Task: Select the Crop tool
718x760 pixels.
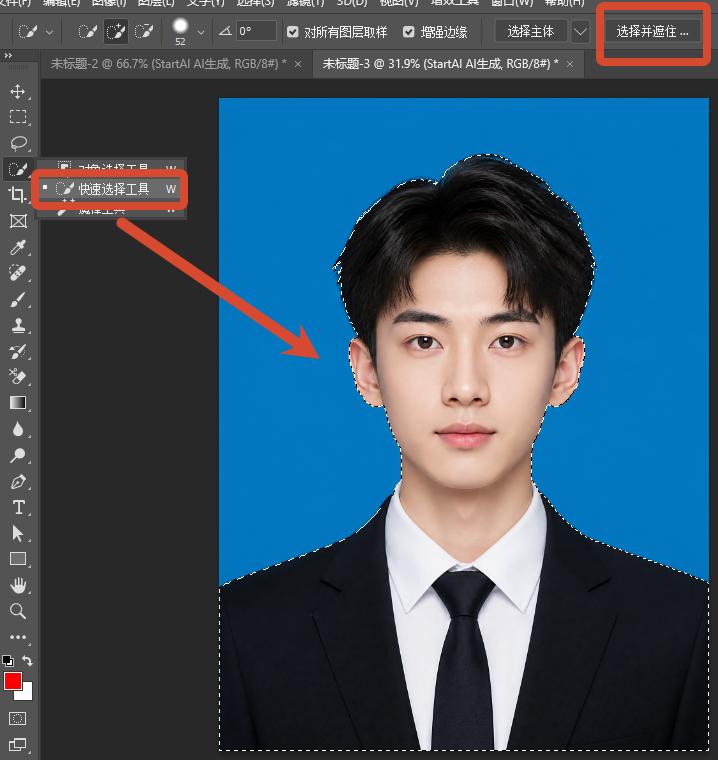Action: 18,194
